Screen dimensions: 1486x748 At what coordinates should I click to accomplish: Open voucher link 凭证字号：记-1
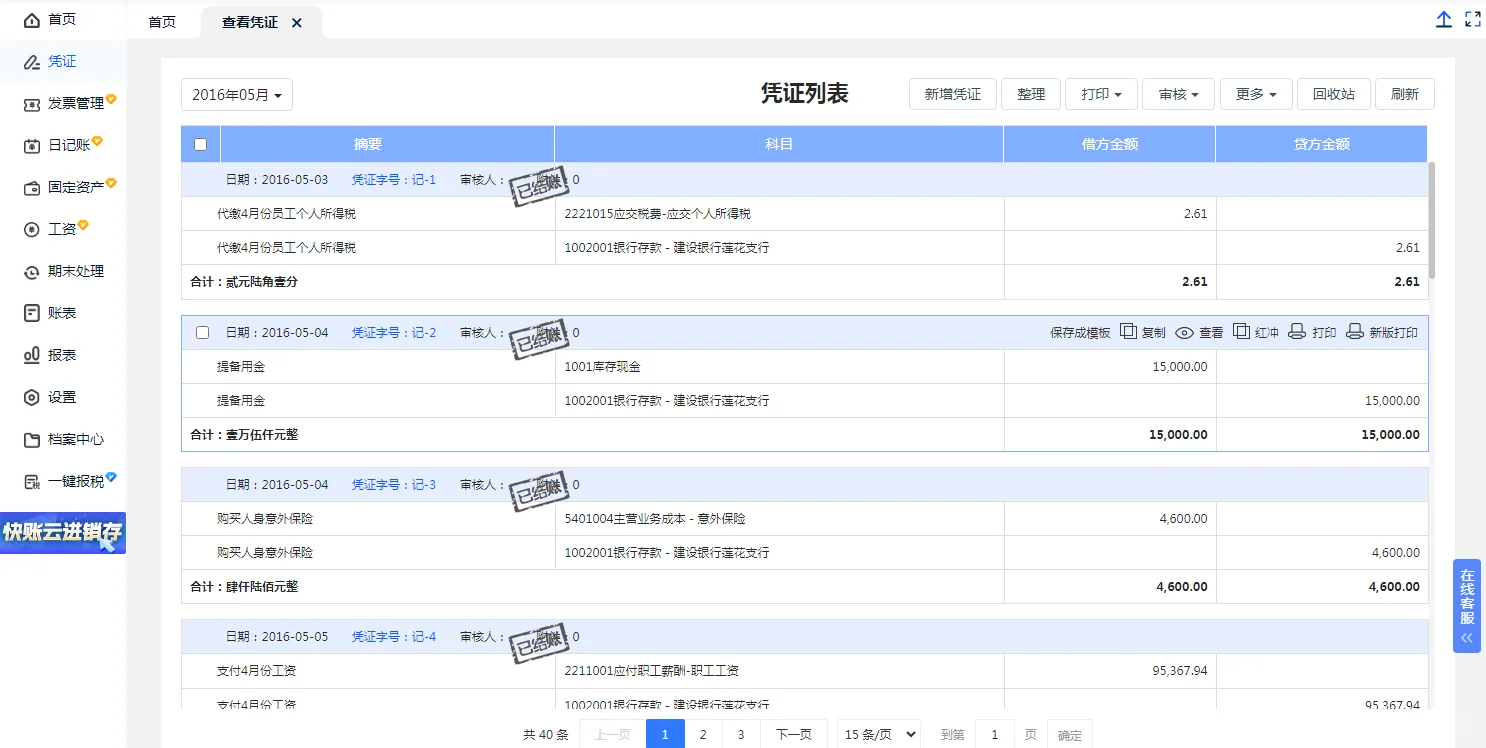pos(394,180)
